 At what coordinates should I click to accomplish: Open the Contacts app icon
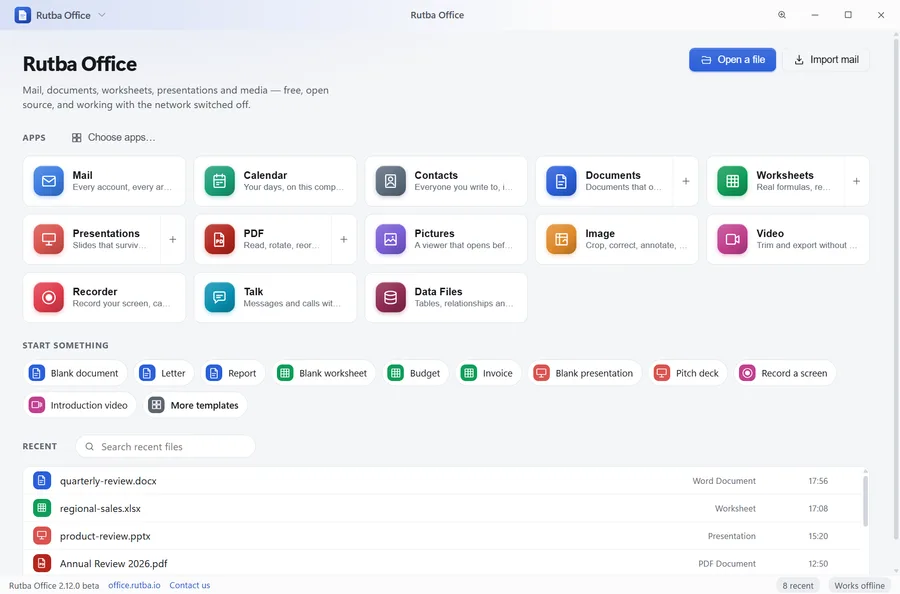coord(390,181)
